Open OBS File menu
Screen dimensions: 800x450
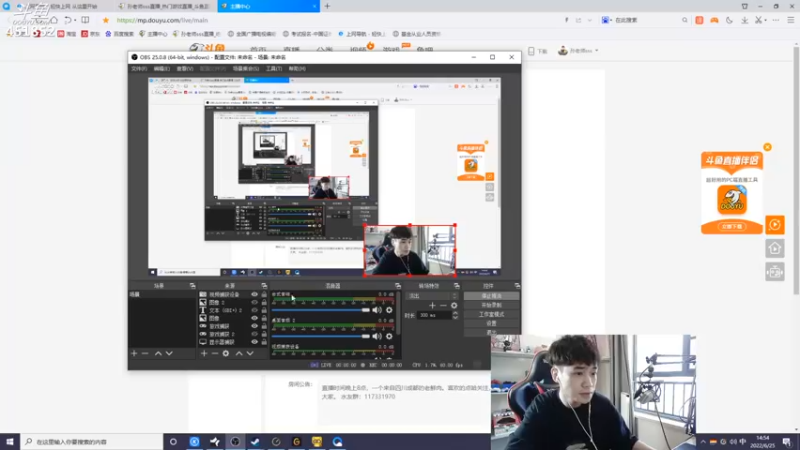point(139,68)
